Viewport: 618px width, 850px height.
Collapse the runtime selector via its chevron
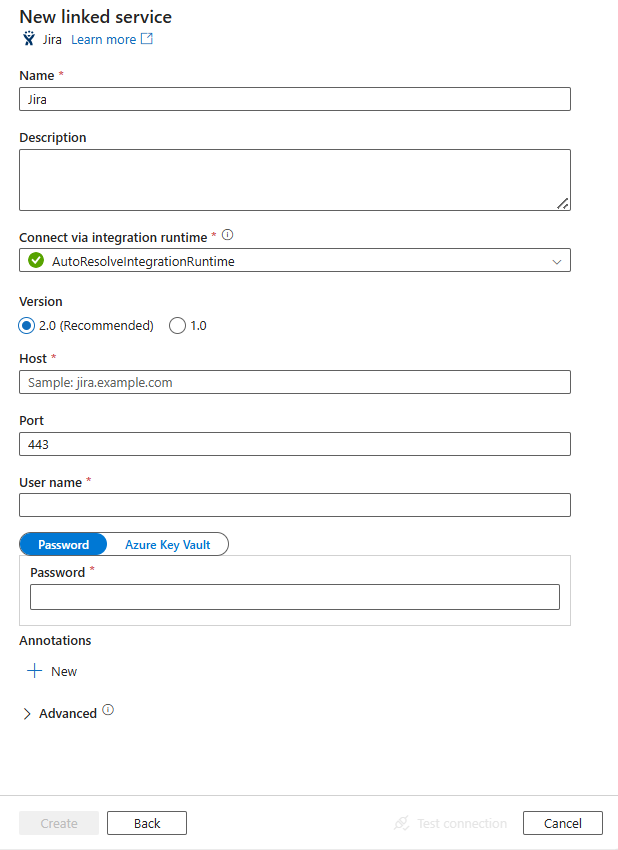pyautogui.click(x=557, y=260)
